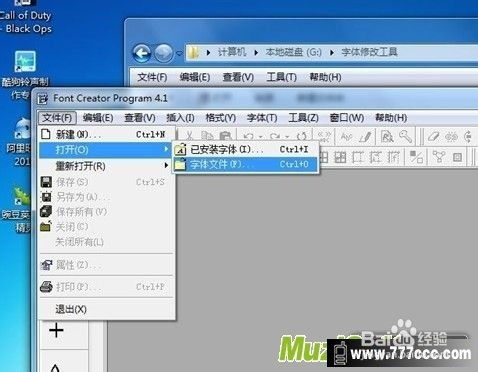This screenshot has height=372, width=478.
Task: Open the Undo history dropdown arrow
Action: click(x=260, y=137)
